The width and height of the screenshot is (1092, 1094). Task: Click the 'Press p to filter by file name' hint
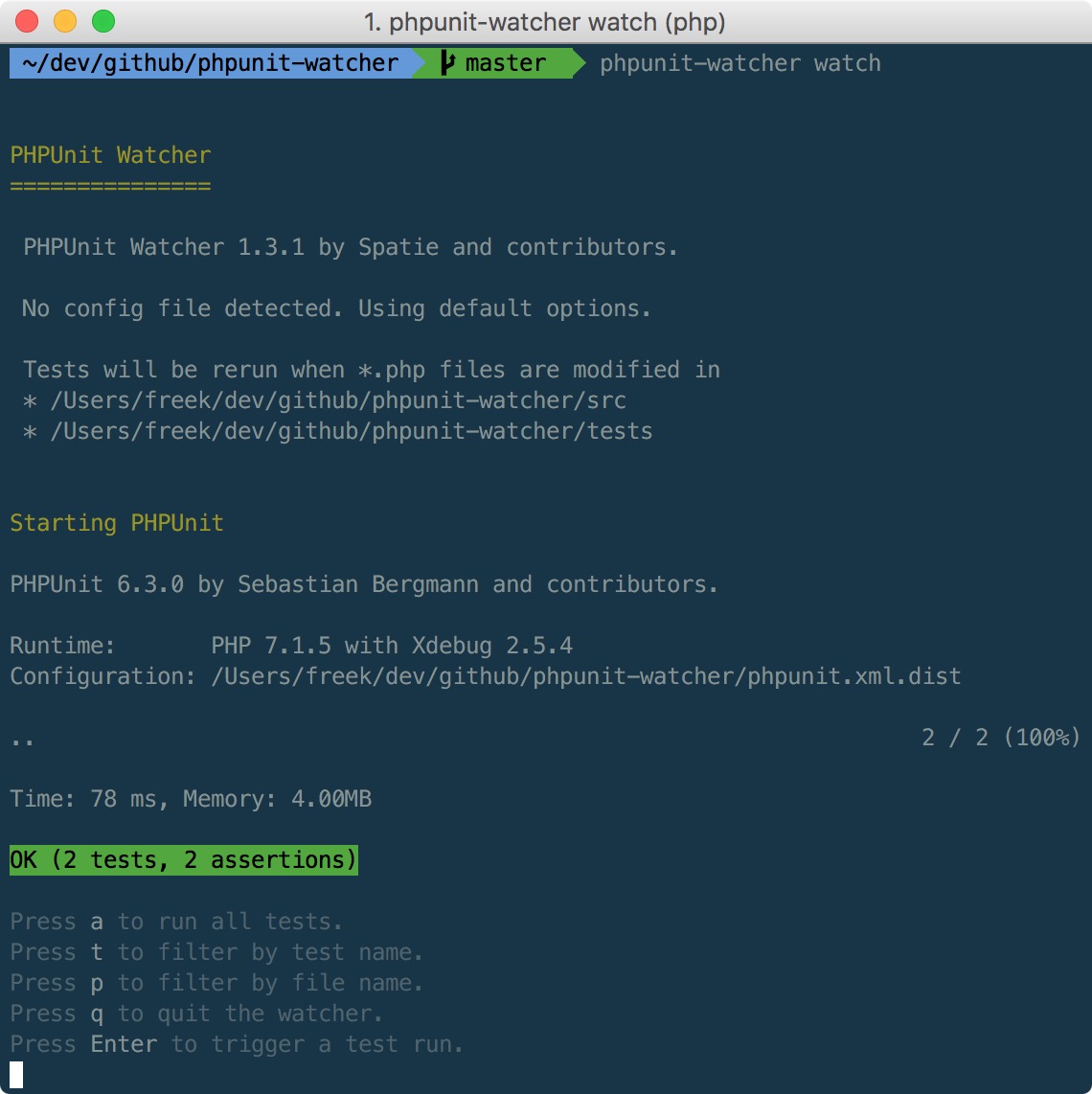[x=216, y=983]
